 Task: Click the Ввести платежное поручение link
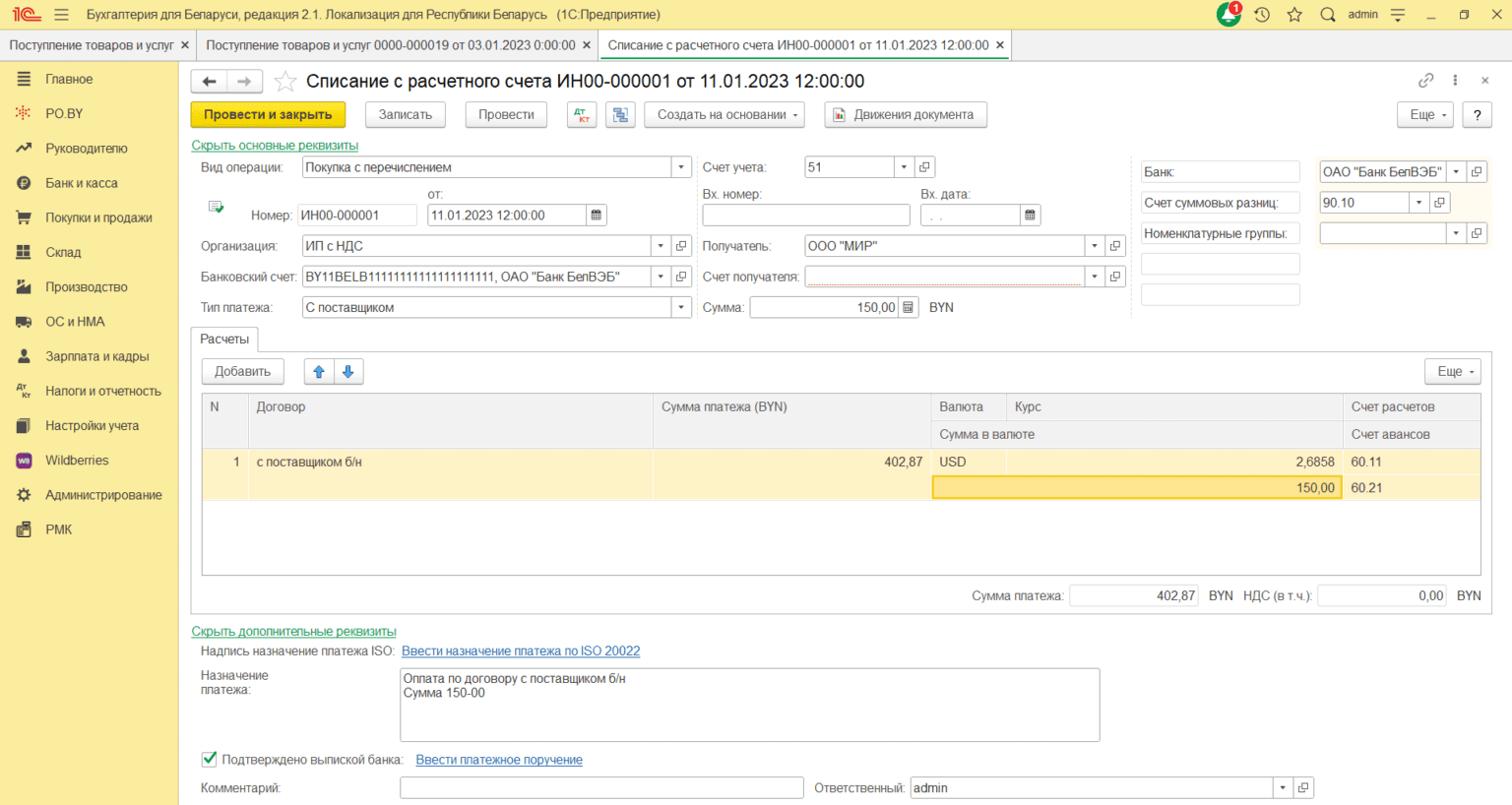point(499,760)
